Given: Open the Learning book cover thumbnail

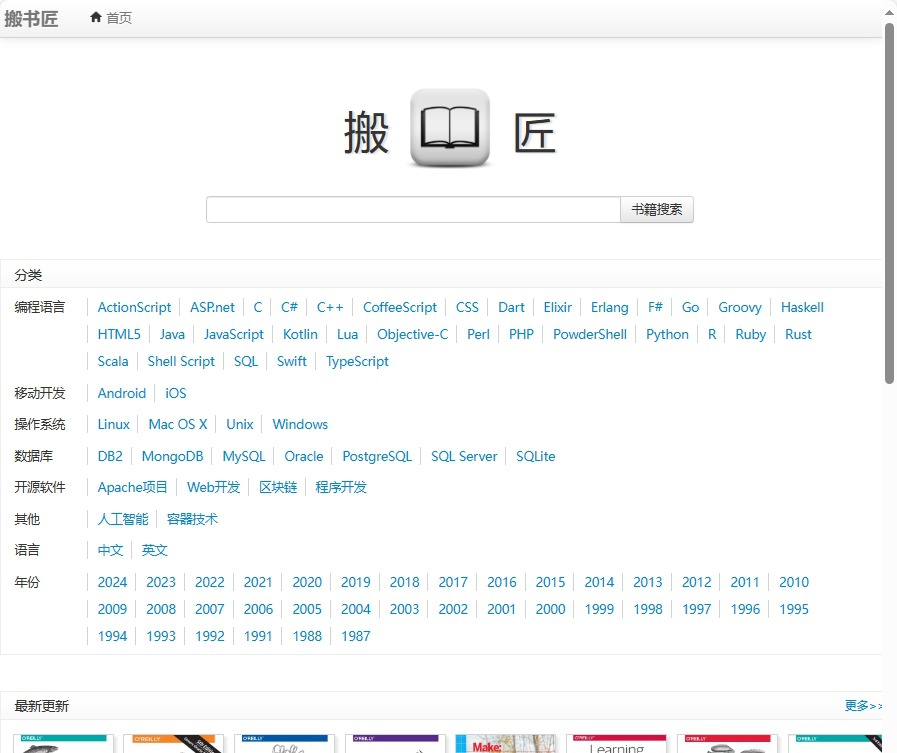Looking at the screenshot, I should pos(617,742).
